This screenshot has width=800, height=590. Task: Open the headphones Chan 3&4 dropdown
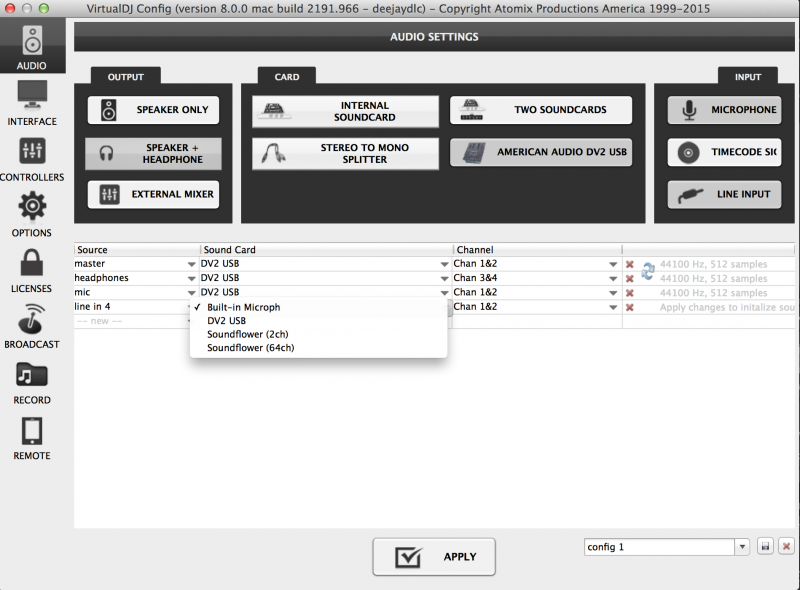point(613,279)
